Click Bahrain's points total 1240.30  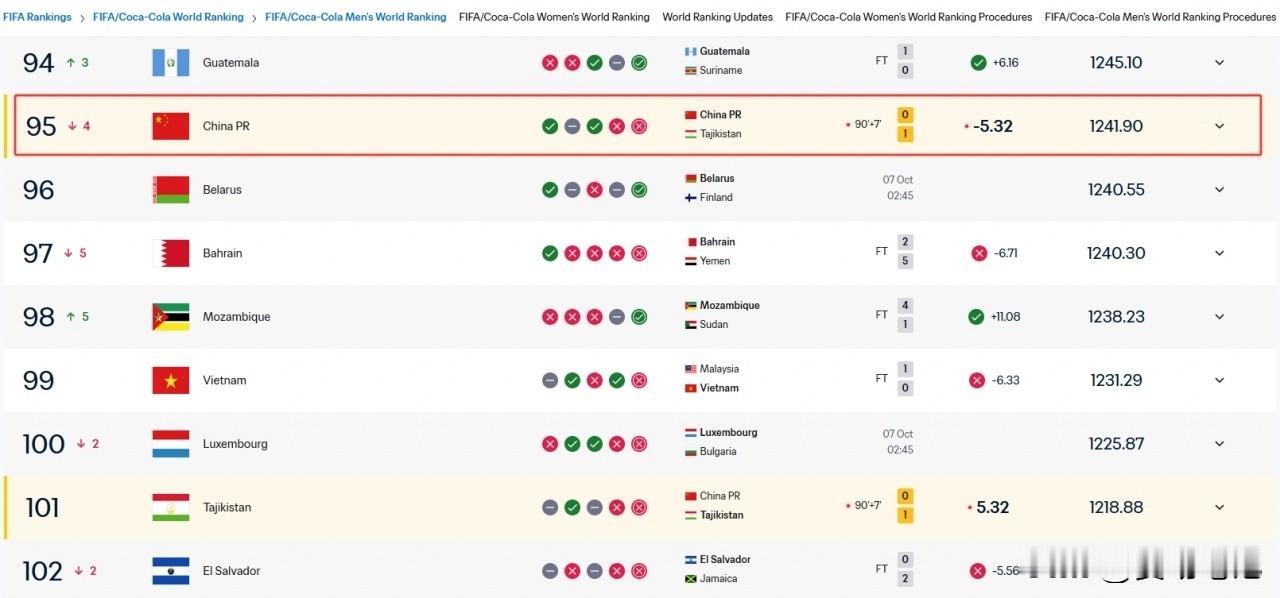pyautogui.click(x=1116, y=253)
